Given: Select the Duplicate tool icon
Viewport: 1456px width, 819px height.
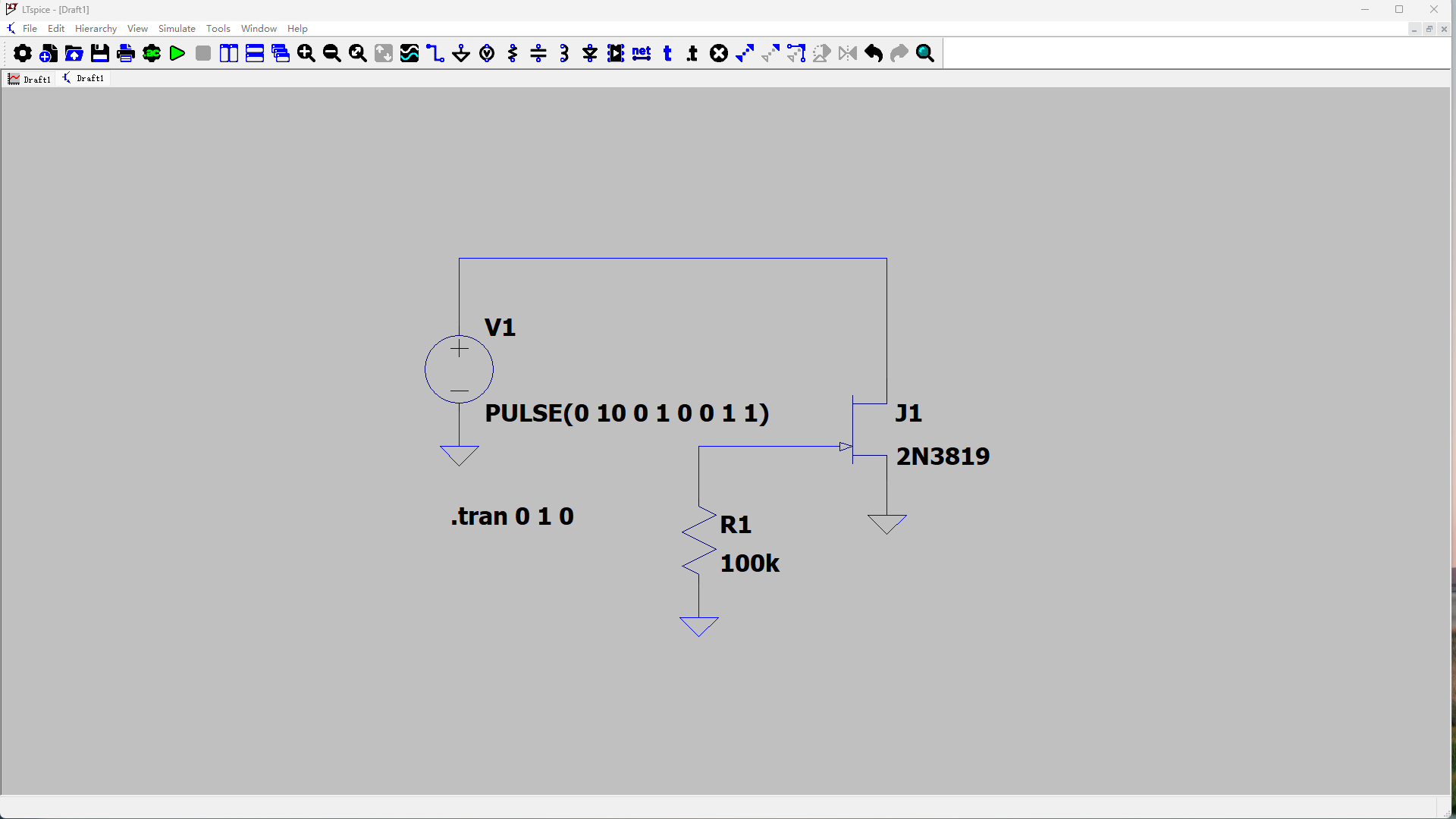Looking at the screenshot, I should pos(745,53).
